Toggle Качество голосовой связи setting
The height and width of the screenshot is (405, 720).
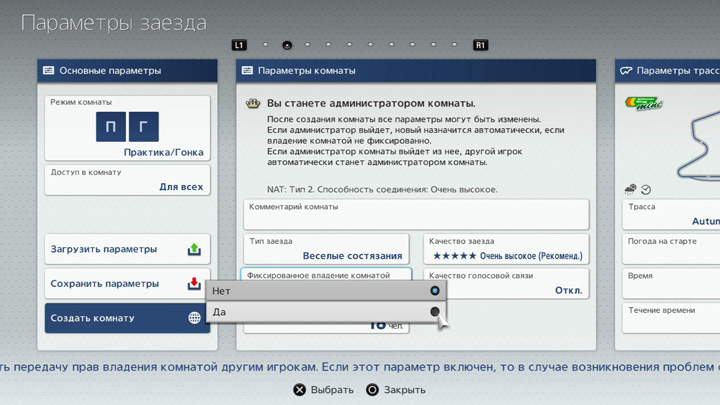click(506, 284)
